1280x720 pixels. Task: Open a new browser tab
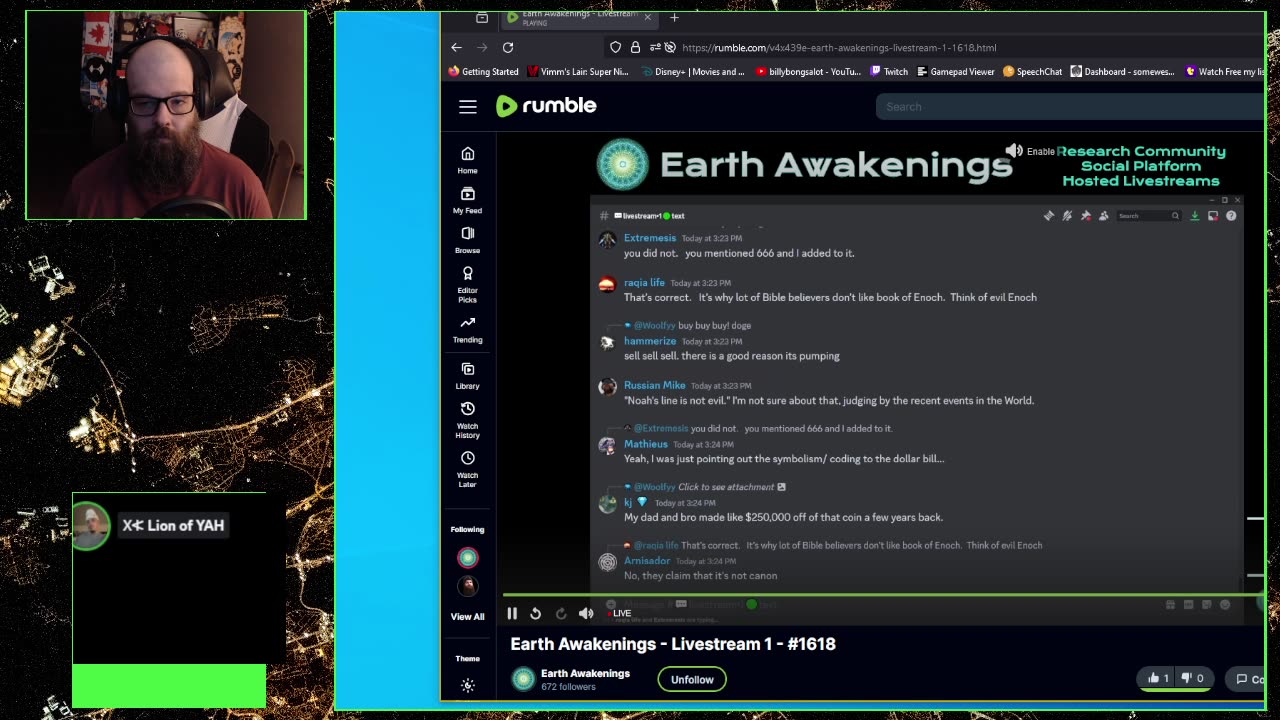(674, 17)
